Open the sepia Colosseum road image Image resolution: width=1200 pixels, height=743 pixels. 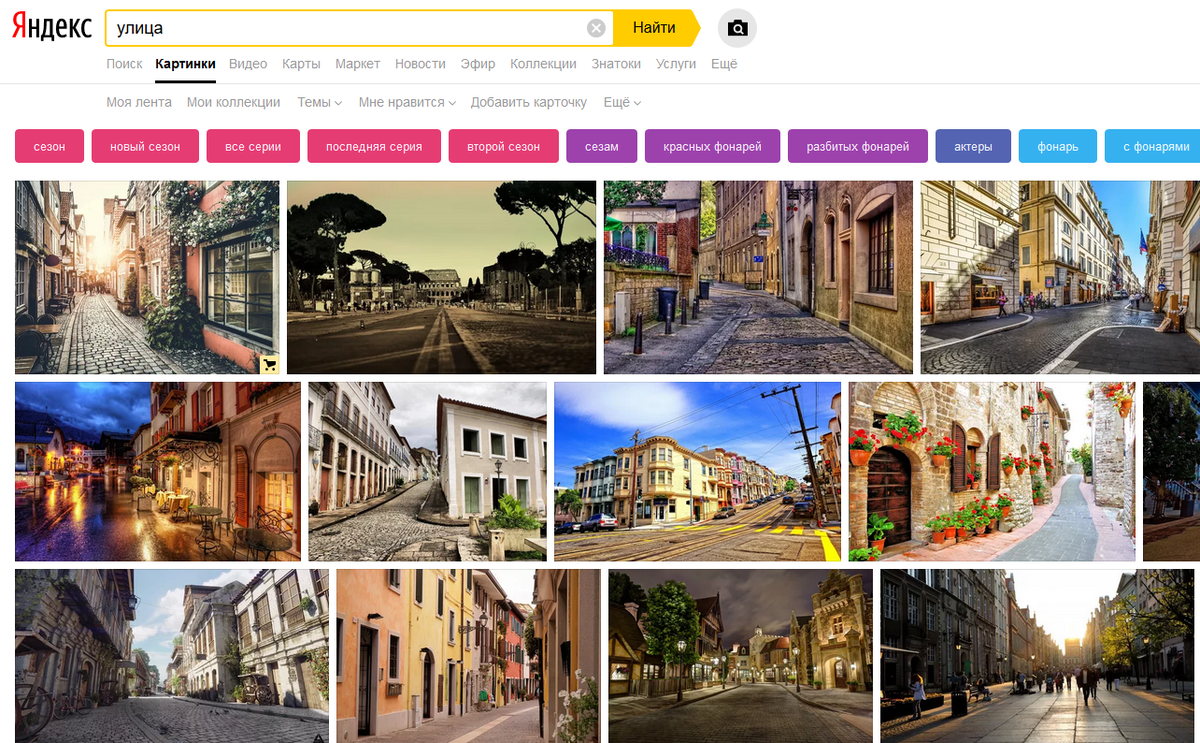tap(441, 277)
